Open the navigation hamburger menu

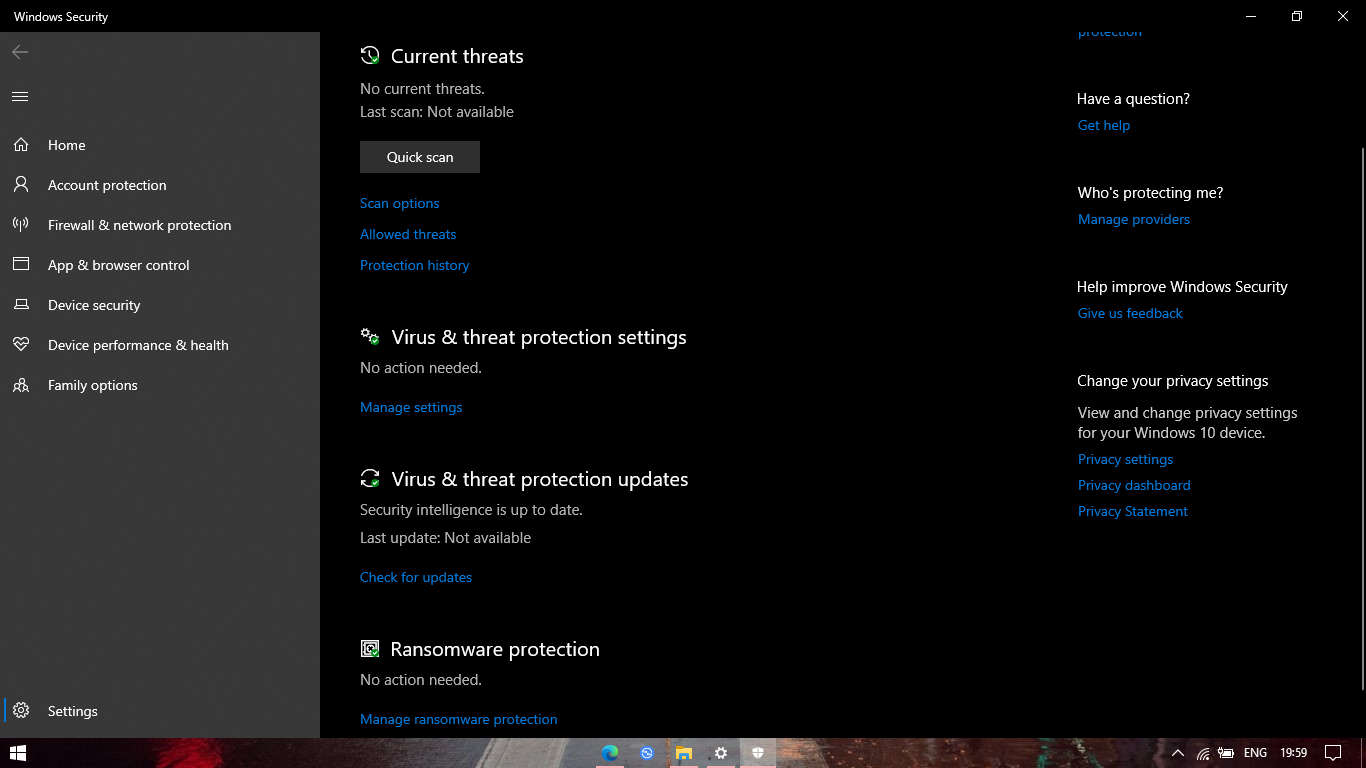click(20, 96)
